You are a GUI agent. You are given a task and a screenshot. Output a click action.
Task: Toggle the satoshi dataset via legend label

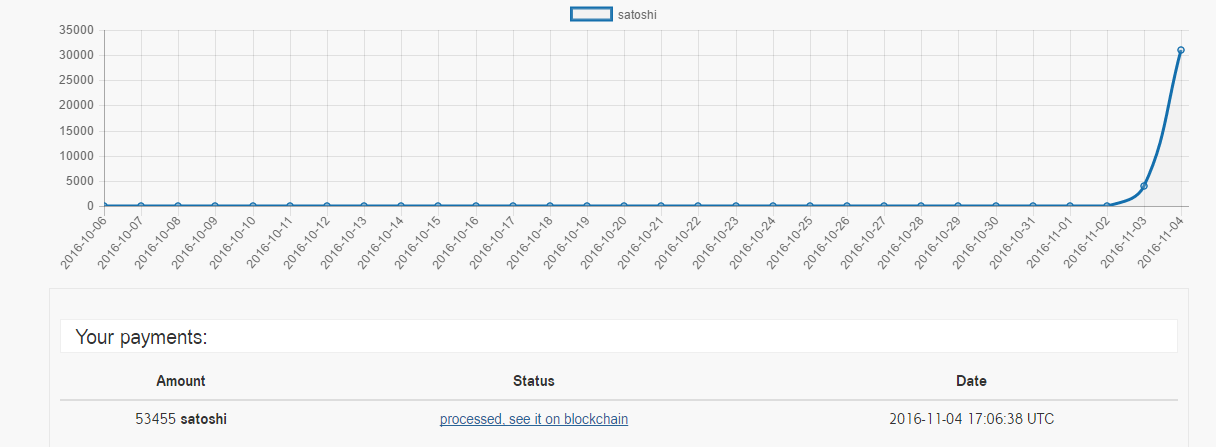(637, 15)
